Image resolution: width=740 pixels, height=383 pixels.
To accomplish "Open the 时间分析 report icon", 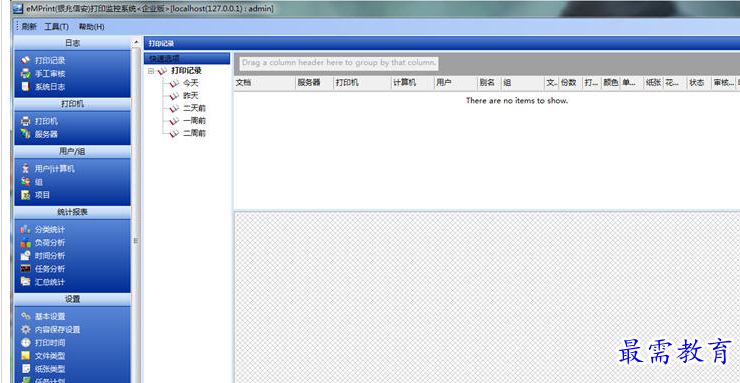I will [25, 256].
